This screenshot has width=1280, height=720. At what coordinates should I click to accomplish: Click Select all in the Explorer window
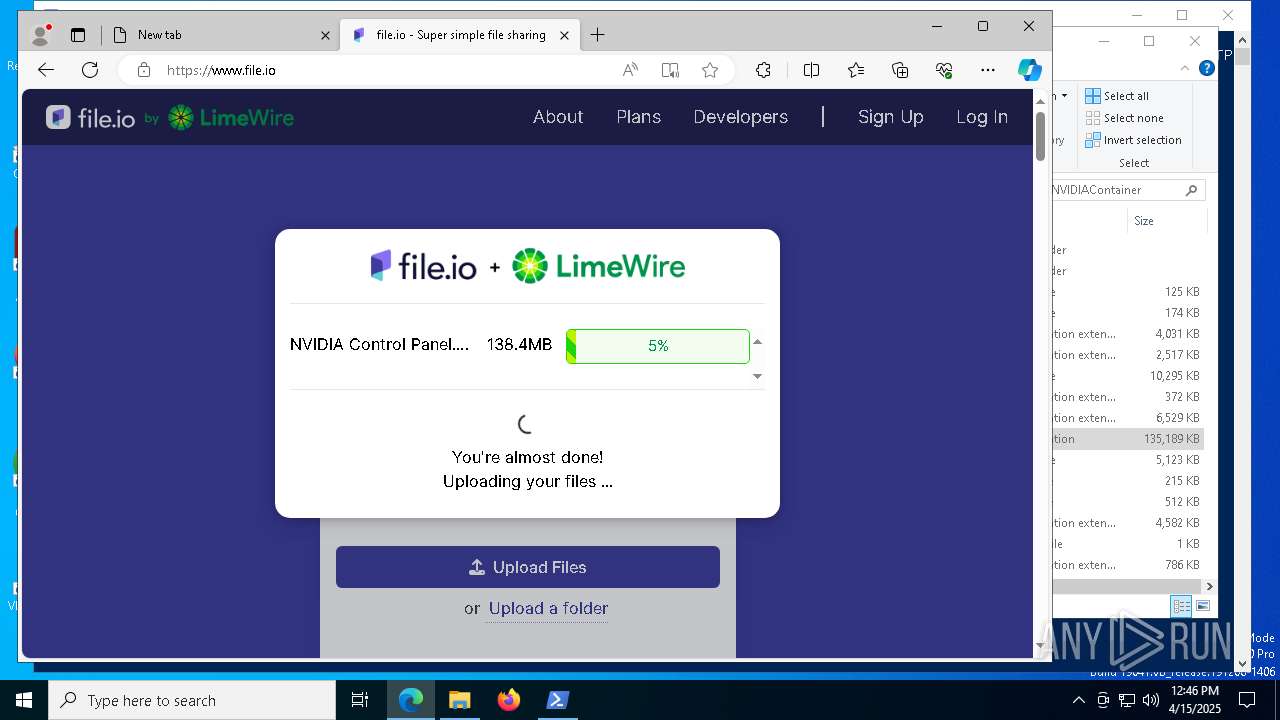tap(1118, 96)
